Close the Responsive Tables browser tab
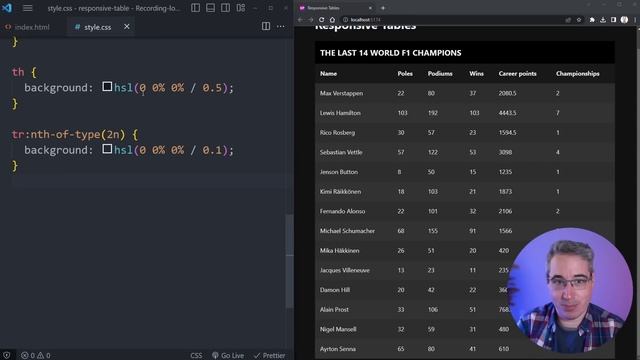This screenshot has height=360, width=640. pyautogui.click(x=370, y=8)
